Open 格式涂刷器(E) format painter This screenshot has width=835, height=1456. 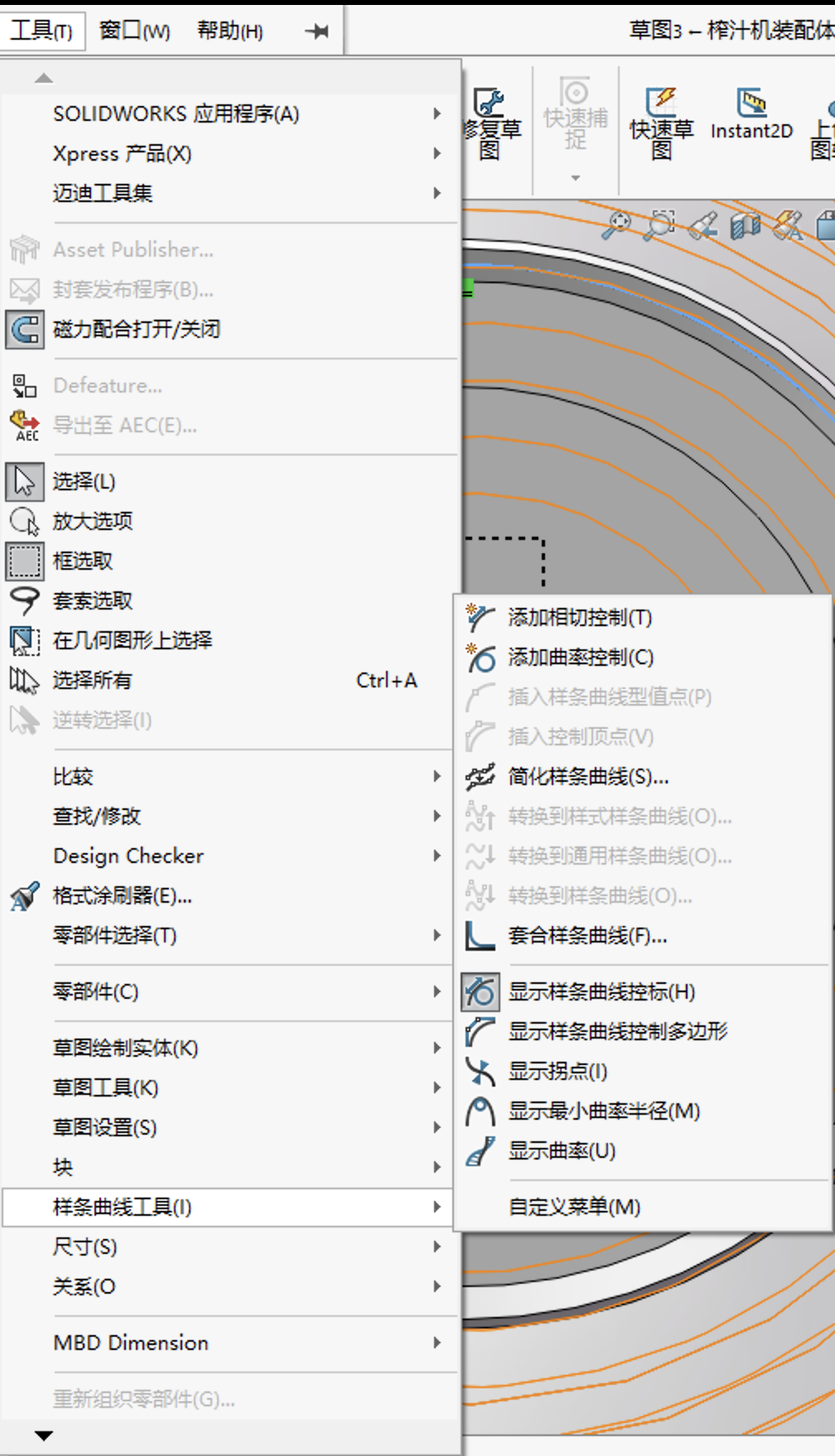pos(230,895)
